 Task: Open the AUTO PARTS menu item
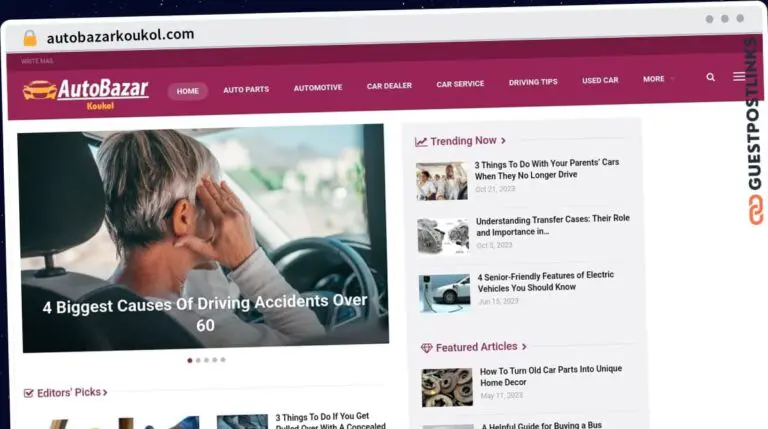click(x=246, y=90)
